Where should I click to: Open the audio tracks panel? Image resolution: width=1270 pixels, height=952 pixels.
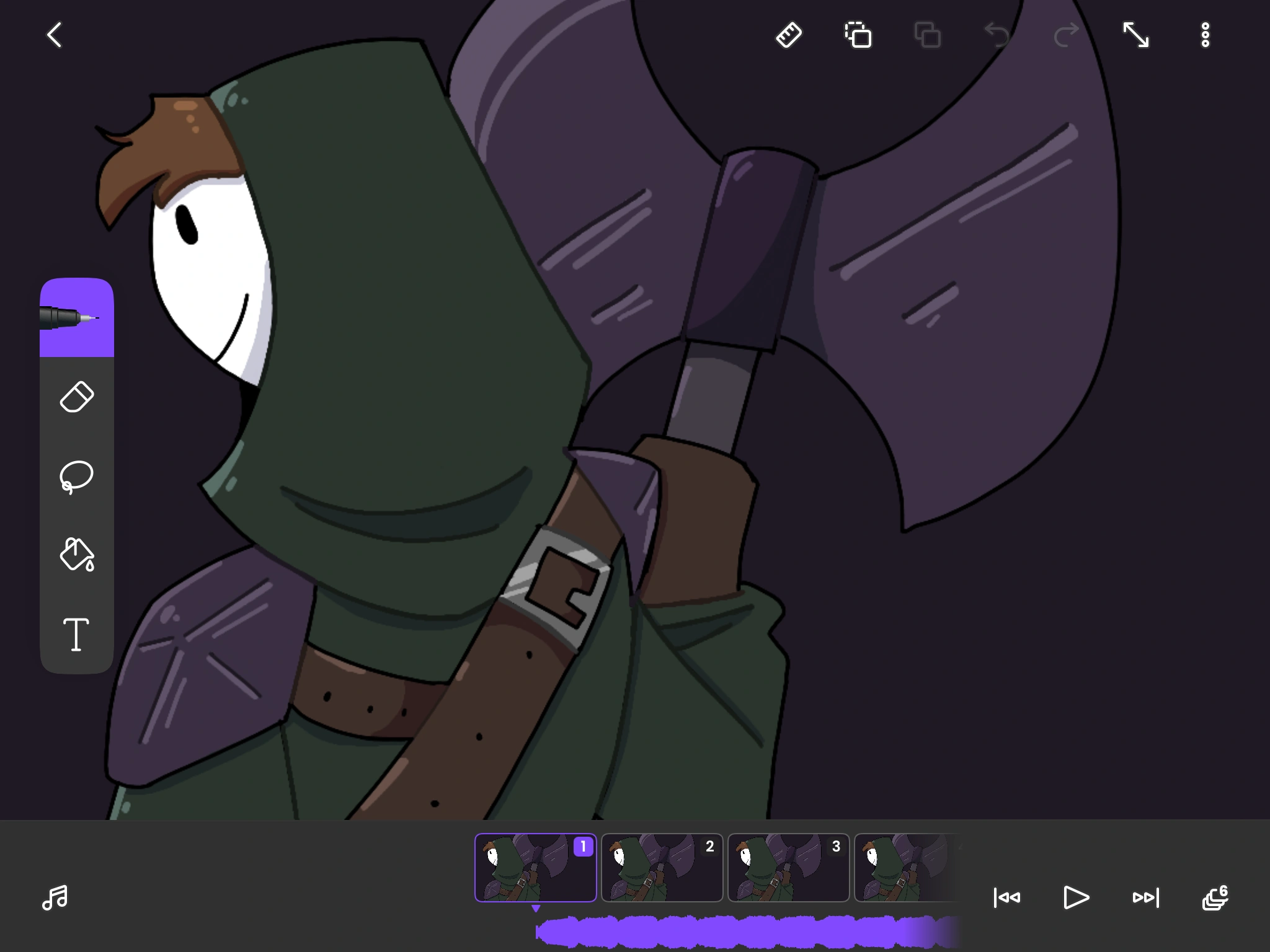pyautogui.click(x=55, y=897)
